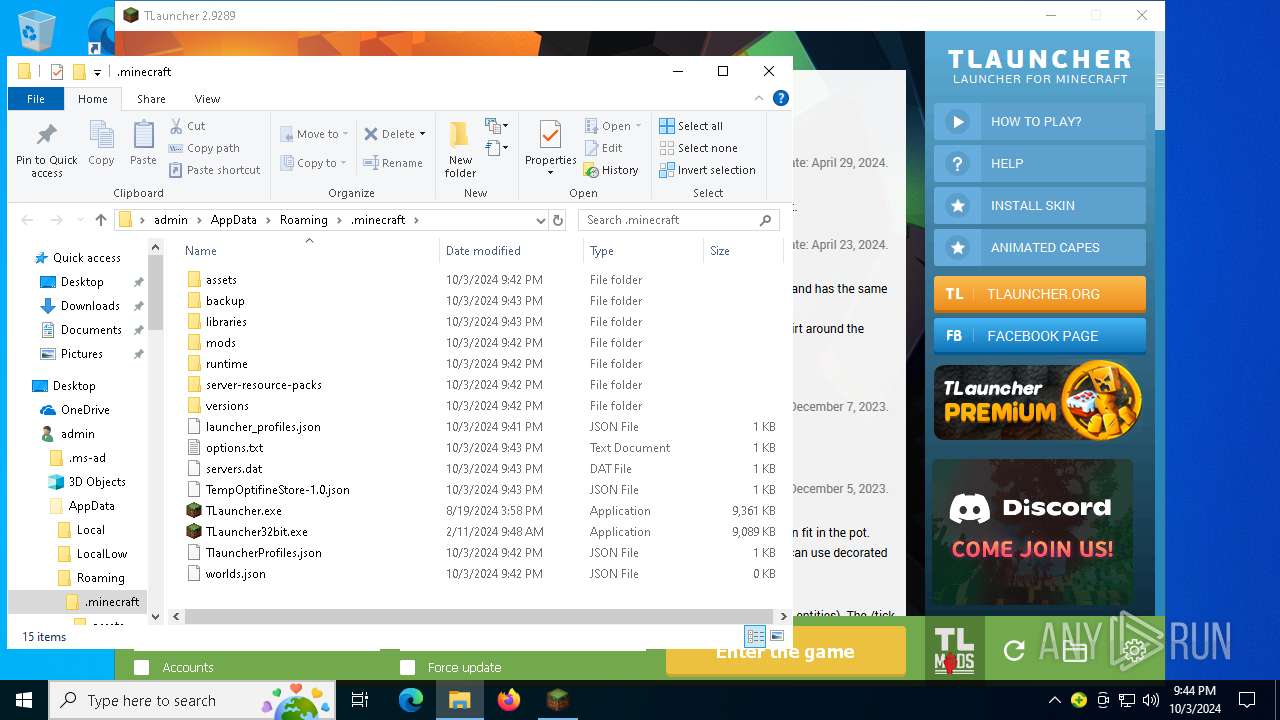Click Rename in Organize group
This screenshot has height=720, width=1280.
(393, 163)
